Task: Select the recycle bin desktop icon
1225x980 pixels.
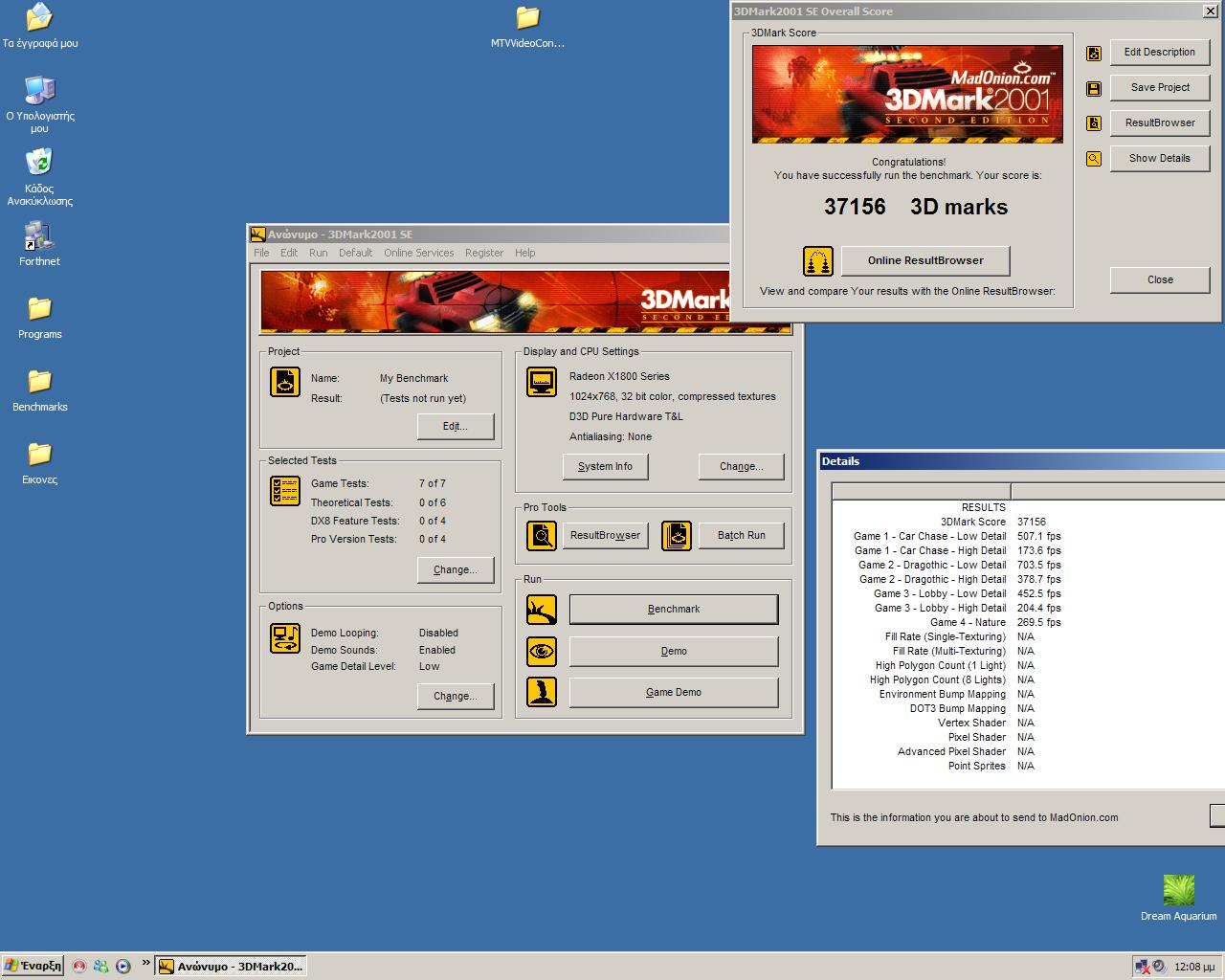Action: (39, 176)
